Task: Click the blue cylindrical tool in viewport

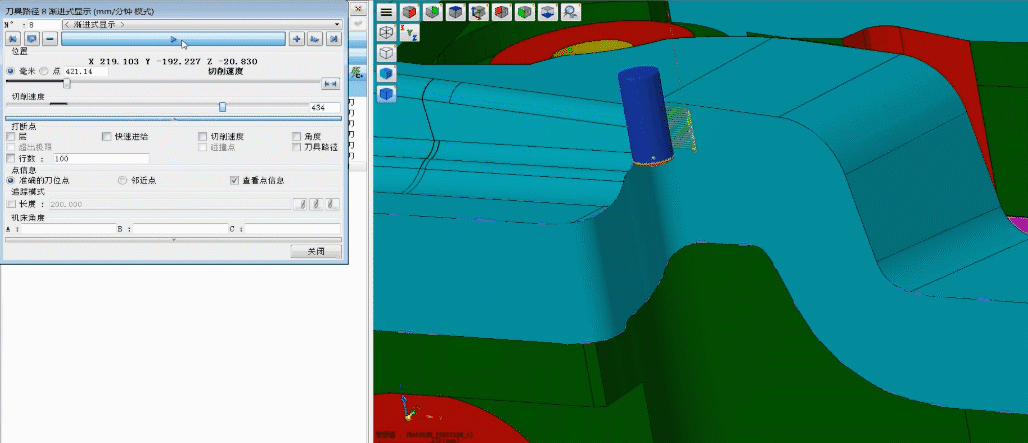Action: coord(644,117)
